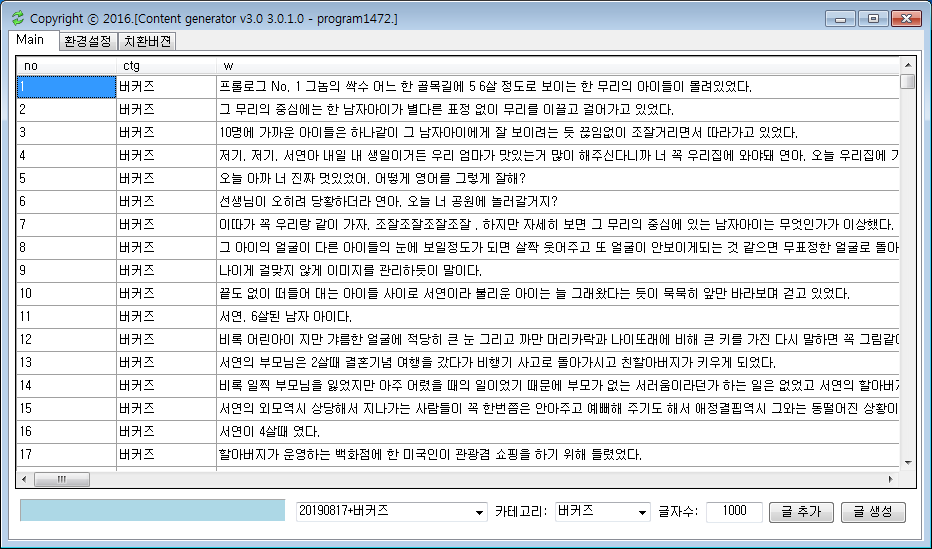Select the Main tab

[x=30, y=40]
